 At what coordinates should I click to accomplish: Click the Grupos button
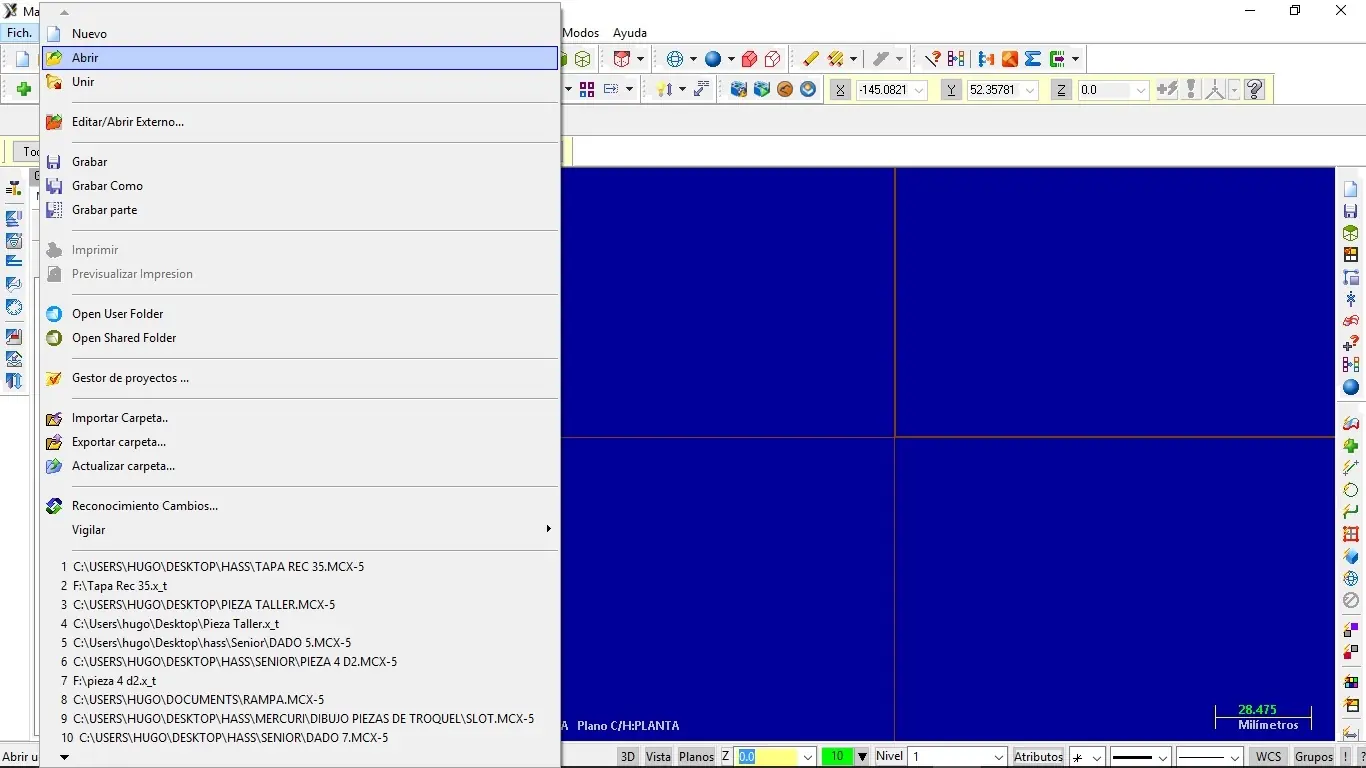click(1314, 757)
